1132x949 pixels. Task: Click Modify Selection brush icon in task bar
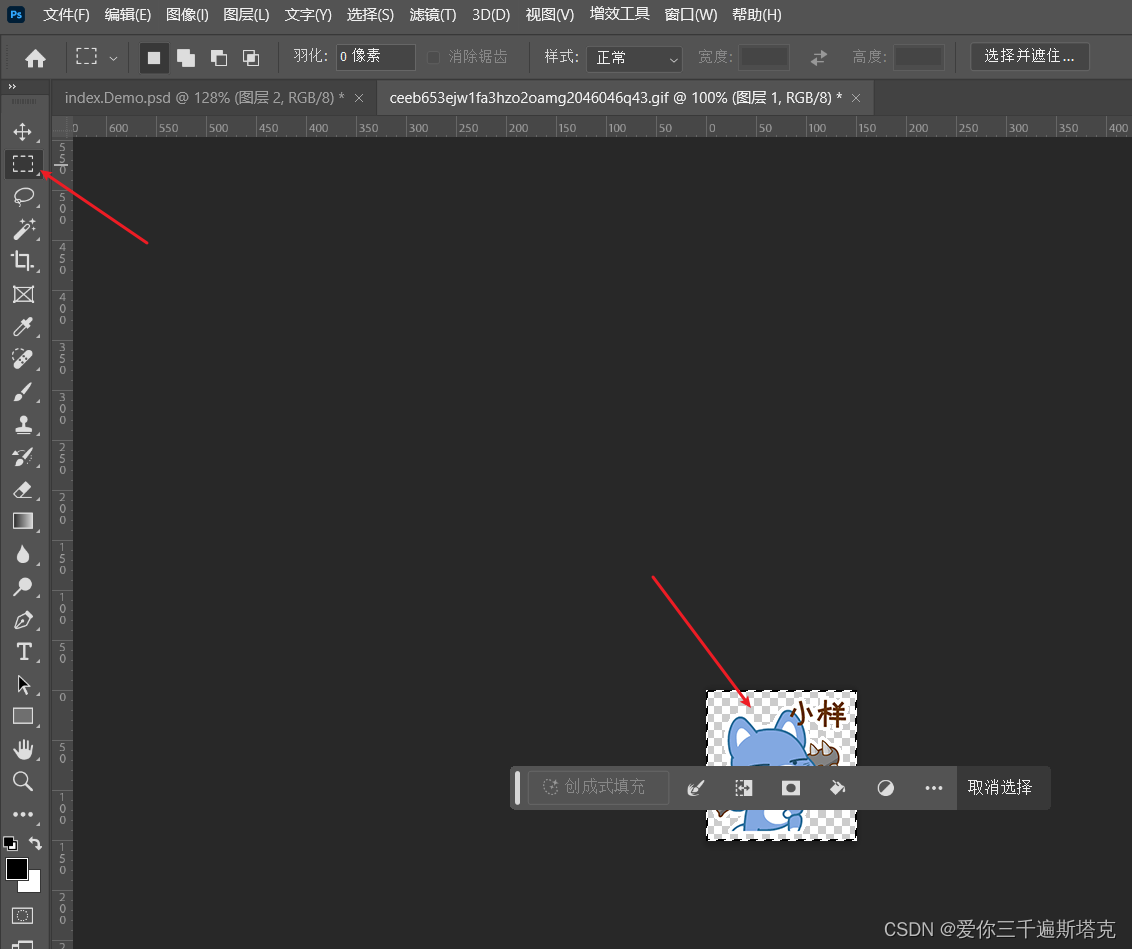coord(696,787)
